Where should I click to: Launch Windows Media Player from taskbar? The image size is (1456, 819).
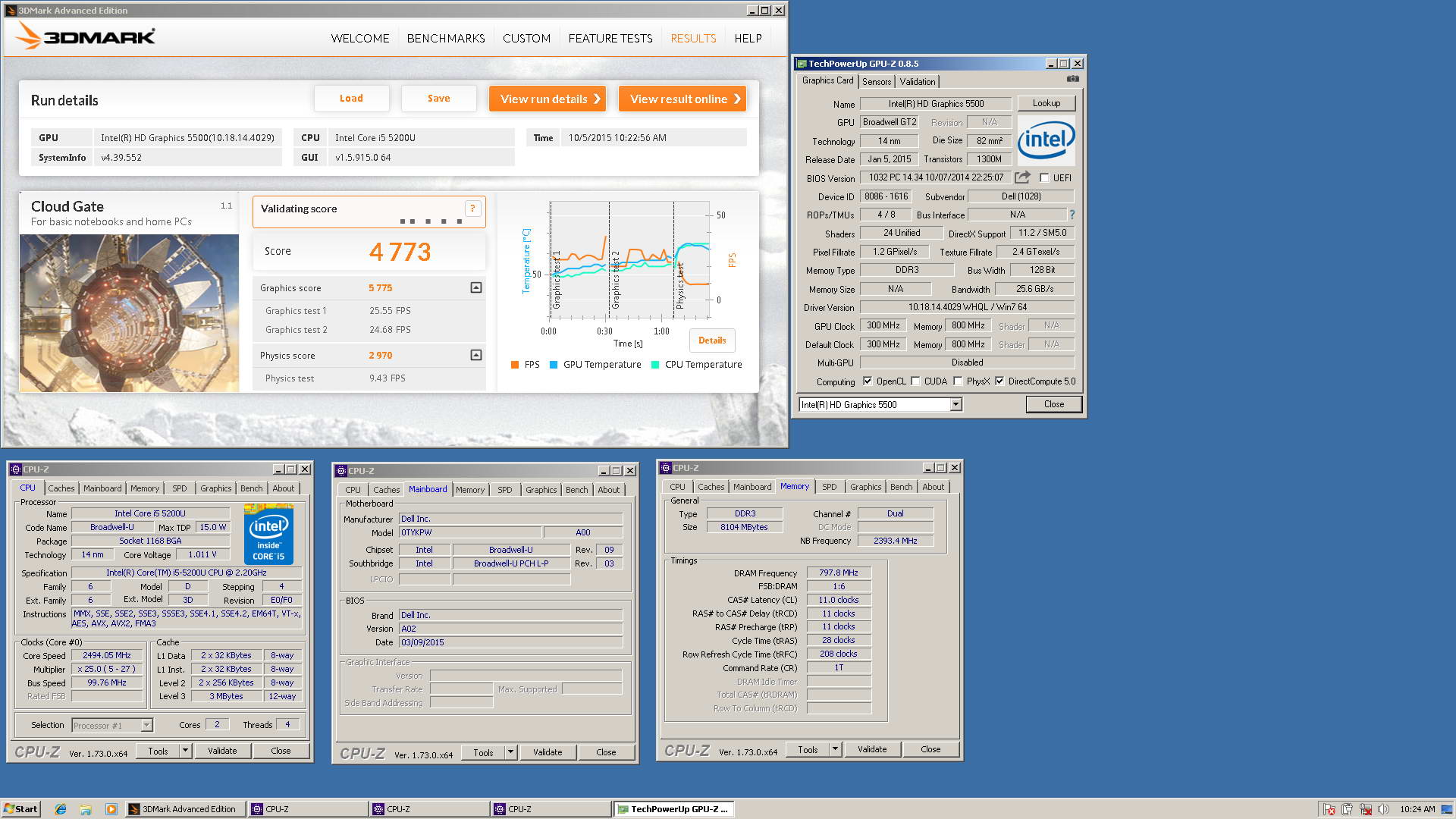click(111, 809)
